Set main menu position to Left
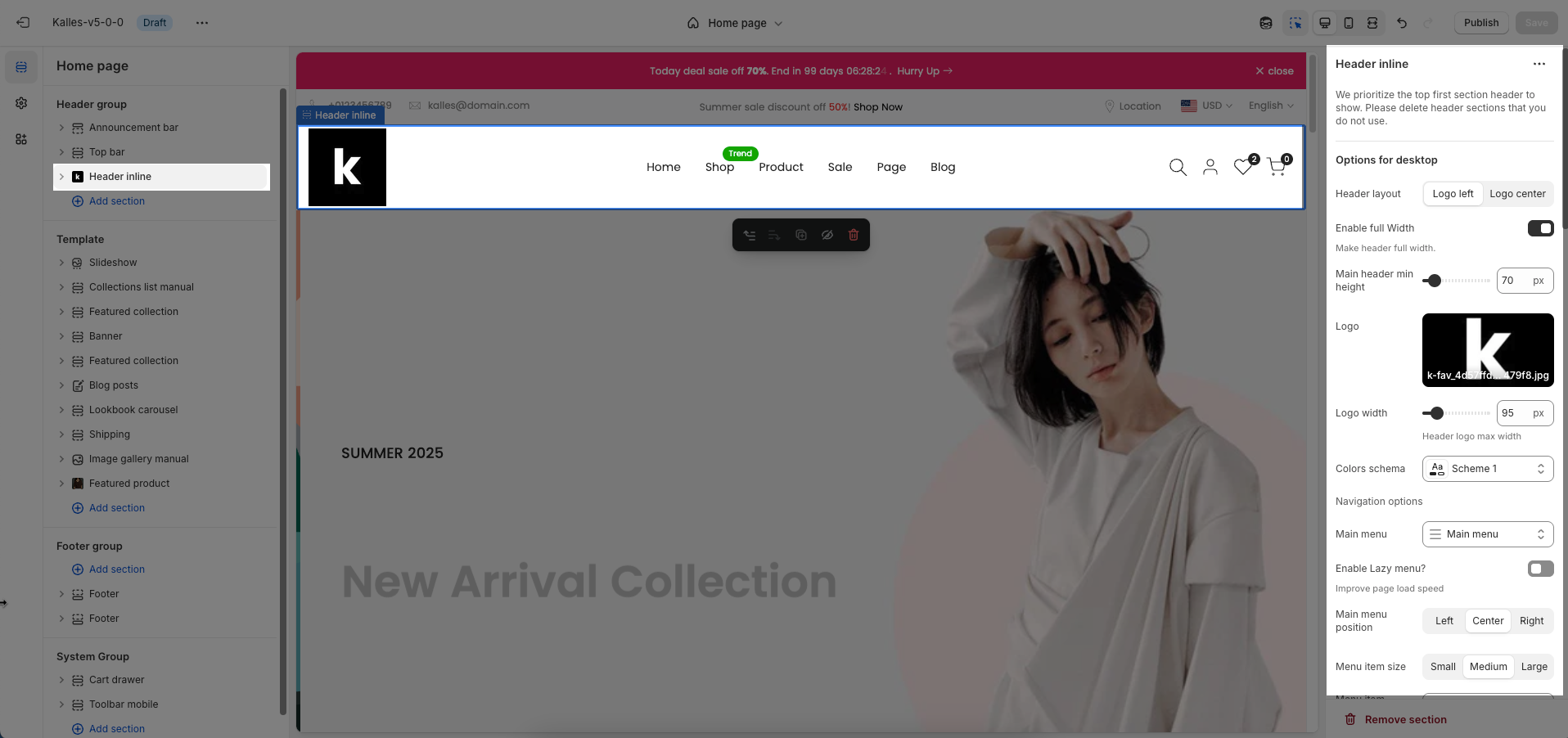This screenshot has width=1568, height=738. coord(1444,621)
